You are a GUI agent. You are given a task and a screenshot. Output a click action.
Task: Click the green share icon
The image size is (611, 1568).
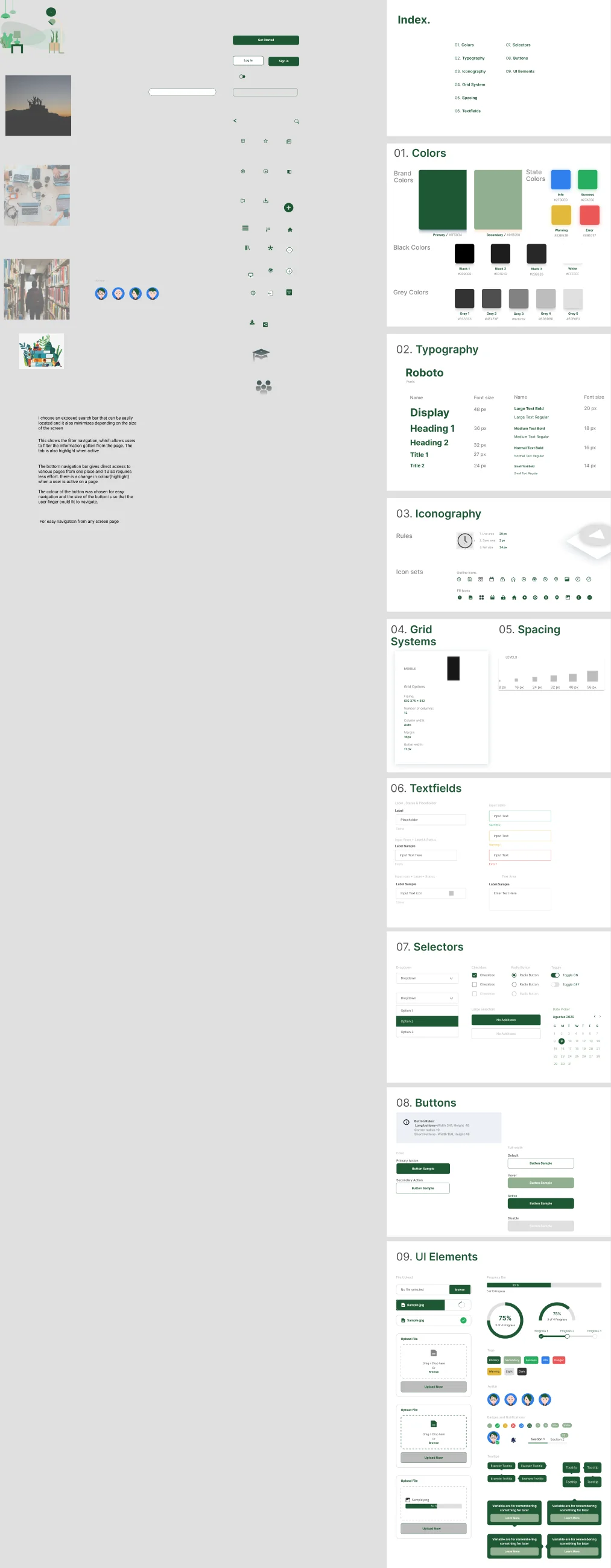pos(265,324)
